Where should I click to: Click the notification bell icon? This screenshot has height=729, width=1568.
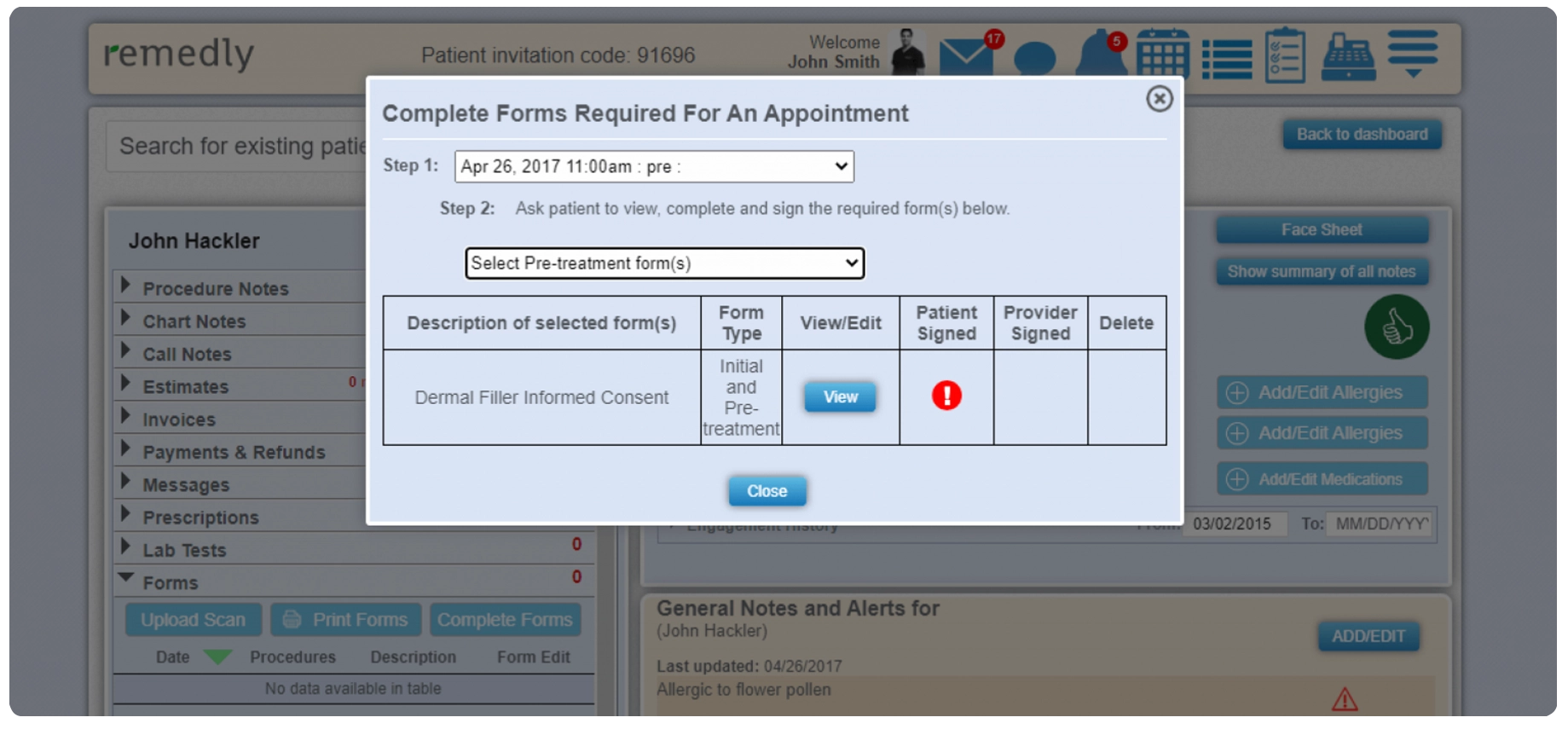point(1097,56)
